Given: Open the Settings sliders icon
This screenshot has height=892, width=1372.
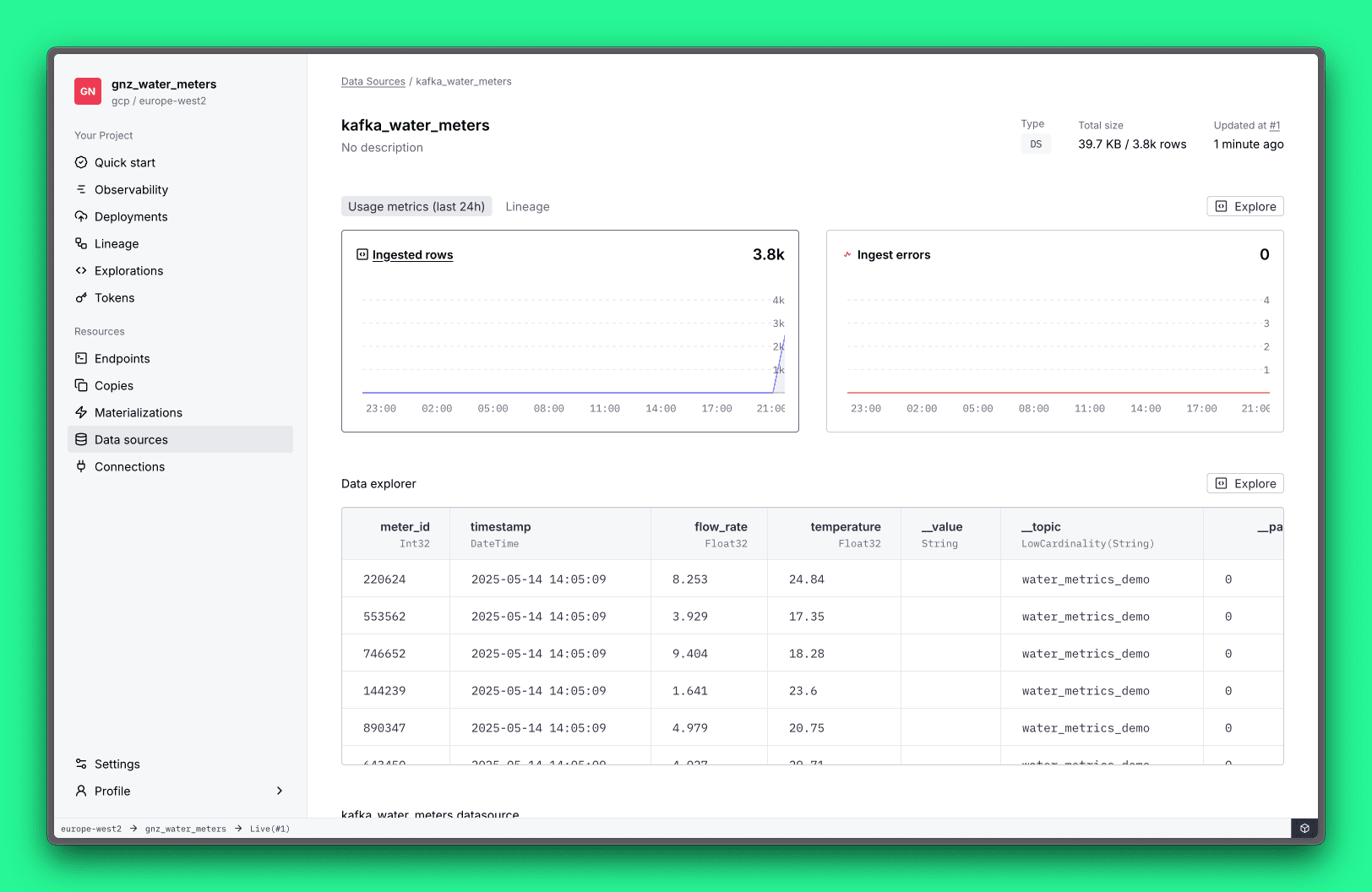Looking at the screenshot, I should coord(81,764).
